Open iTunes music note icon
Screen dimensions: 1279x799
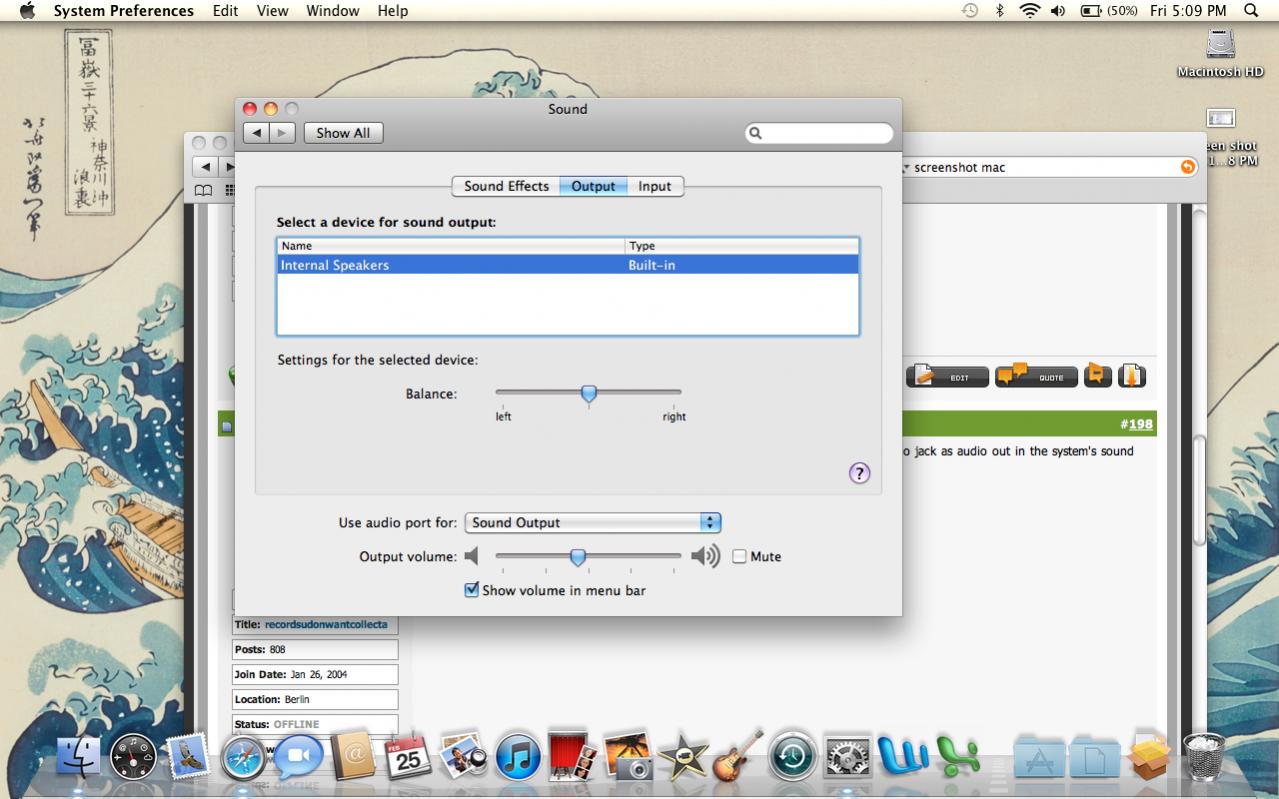pos(518,758)
